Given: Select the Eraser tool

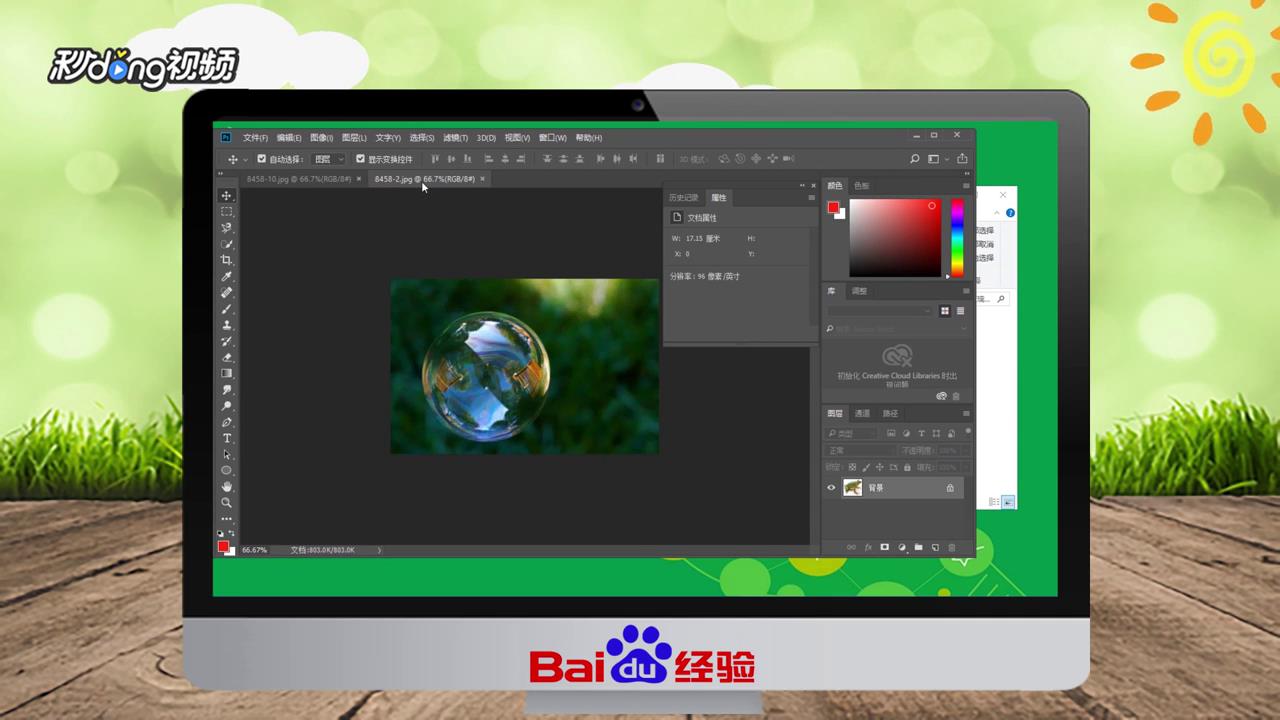Looking at the screenshot, I should click(227, 357).
